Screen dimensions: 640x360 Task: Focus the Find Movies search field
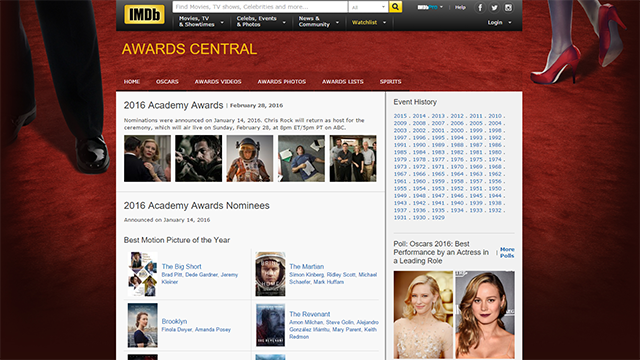tap(260, 7)
